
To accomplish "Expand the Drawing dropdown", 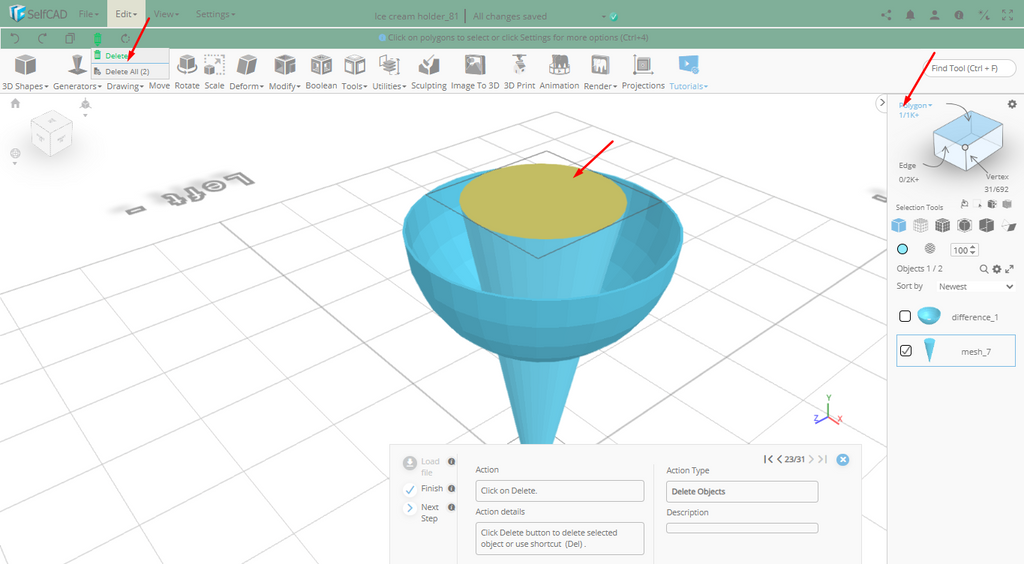I will [125, 86].
